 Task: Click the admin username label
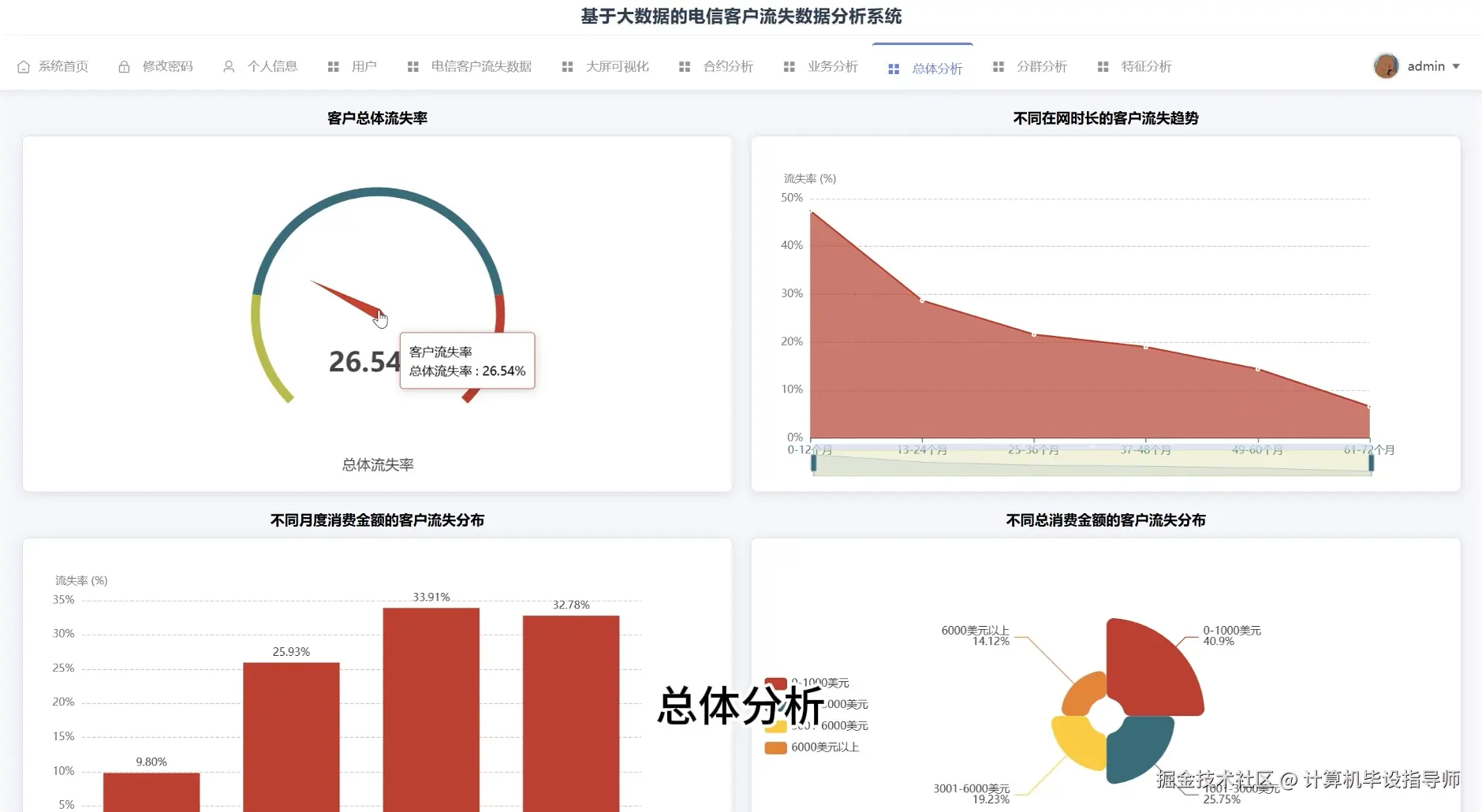pyautogui.click(x=1426, y=67)
